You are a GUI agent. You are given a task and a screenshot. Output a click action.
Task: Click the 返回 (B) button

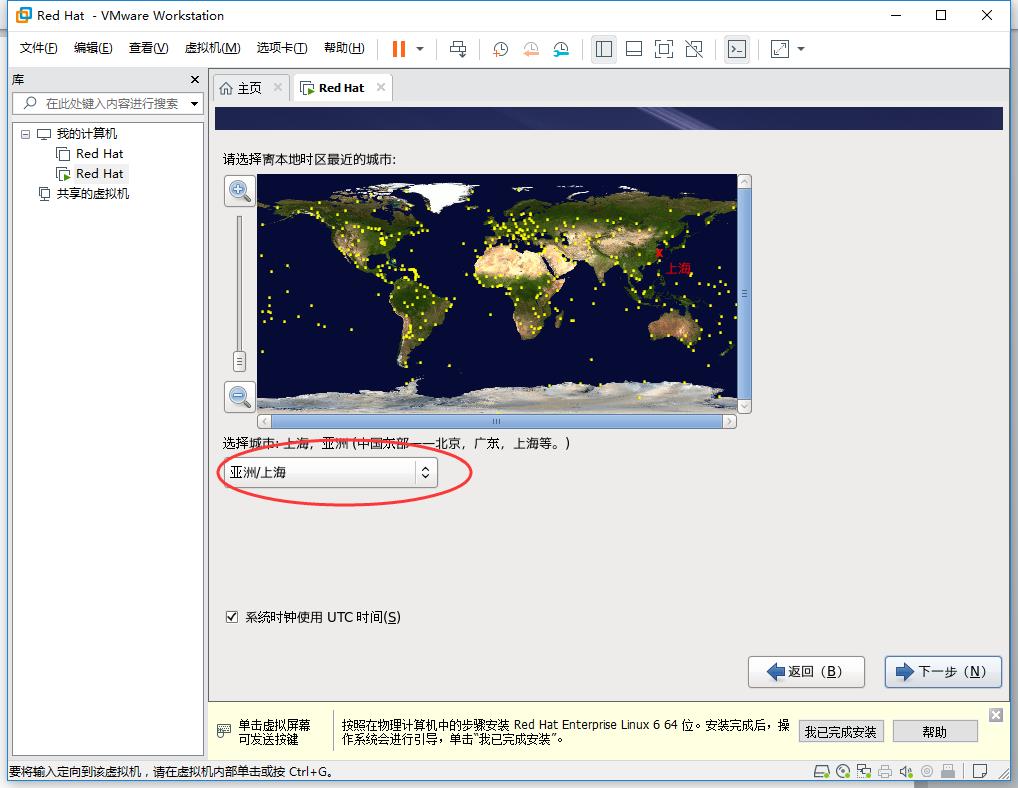(806, 672)
